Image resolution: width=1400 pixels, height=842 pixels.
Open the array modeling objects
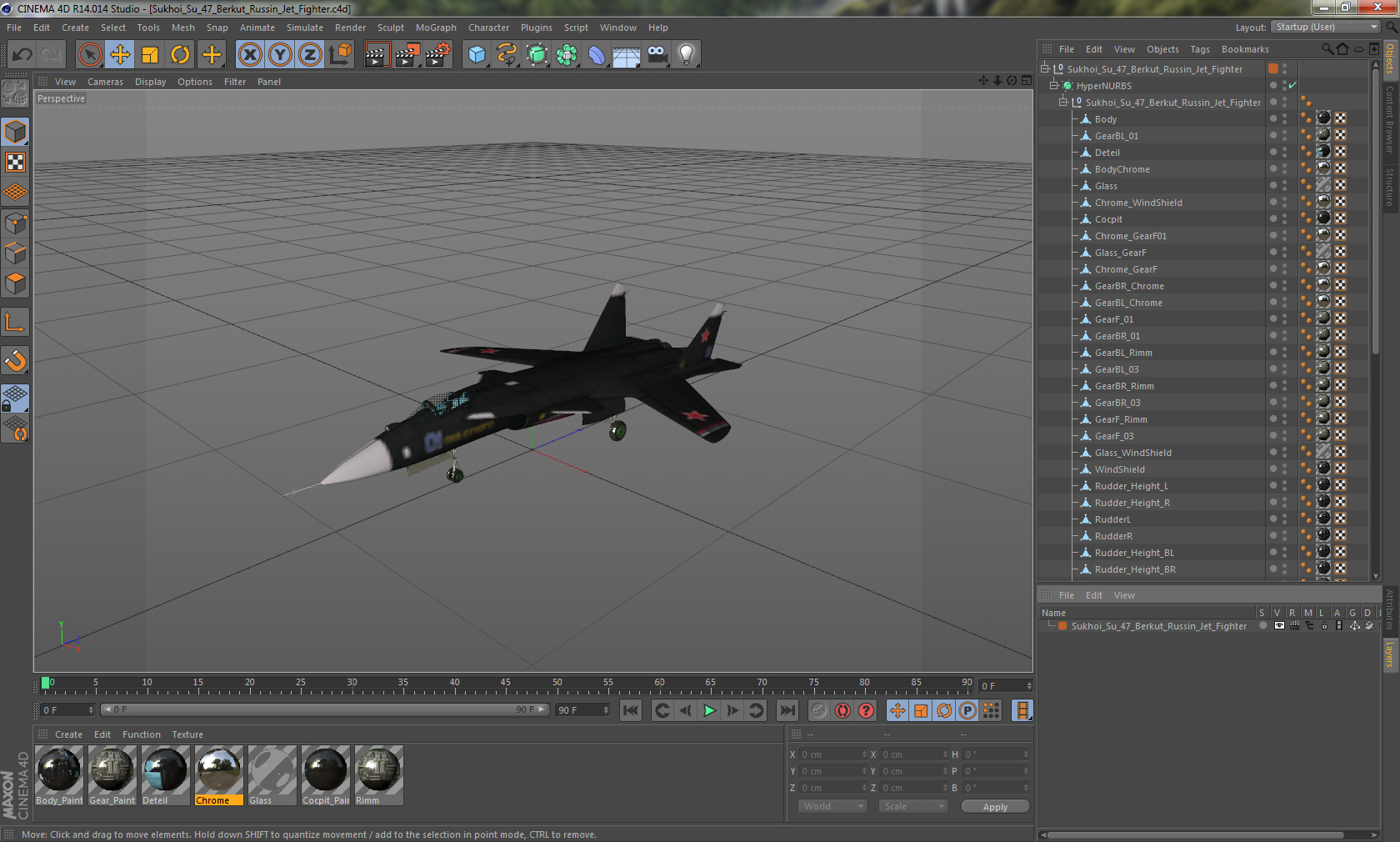coord(567,55)
